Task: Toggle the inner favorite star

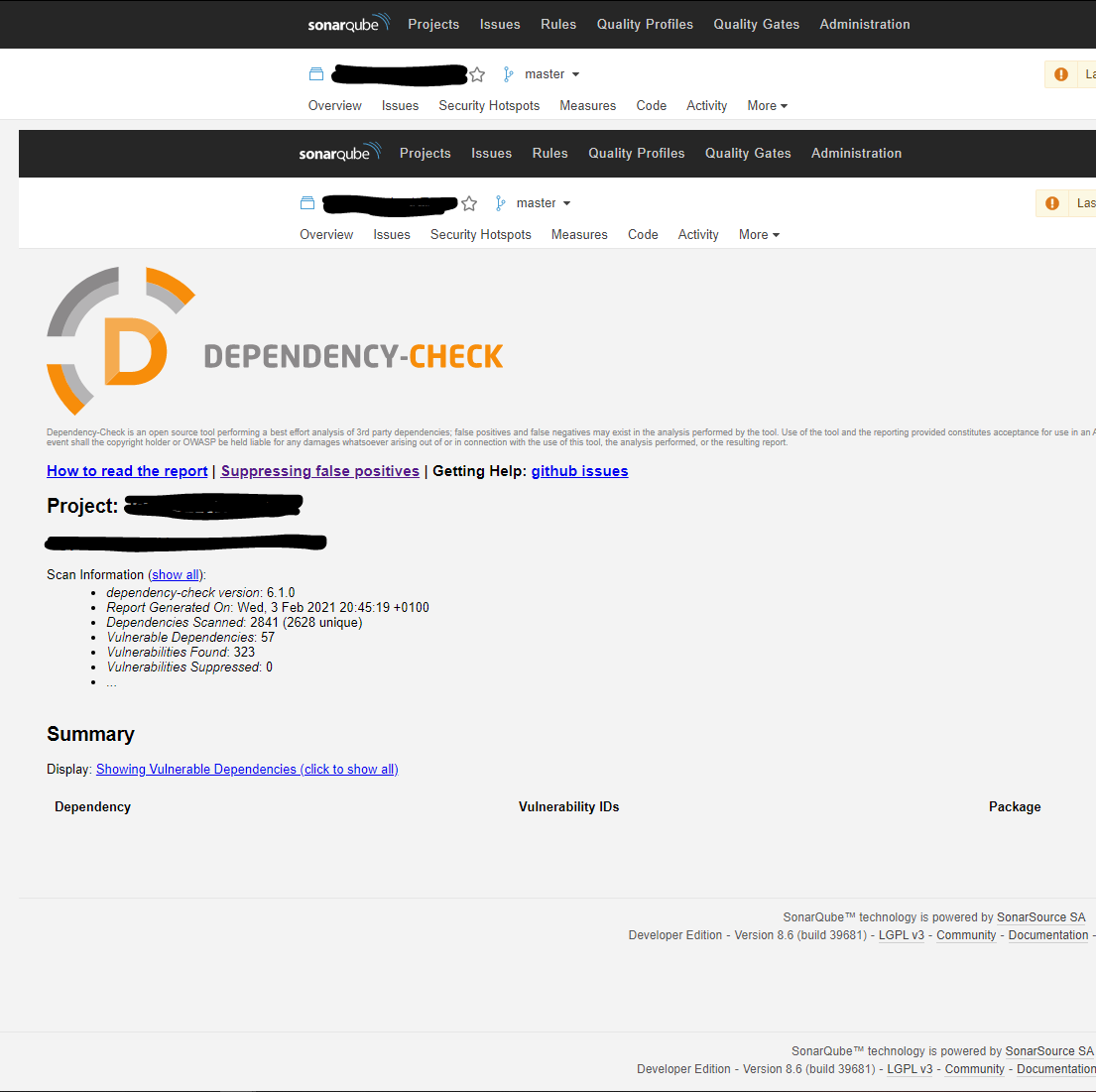Action: 469,202
